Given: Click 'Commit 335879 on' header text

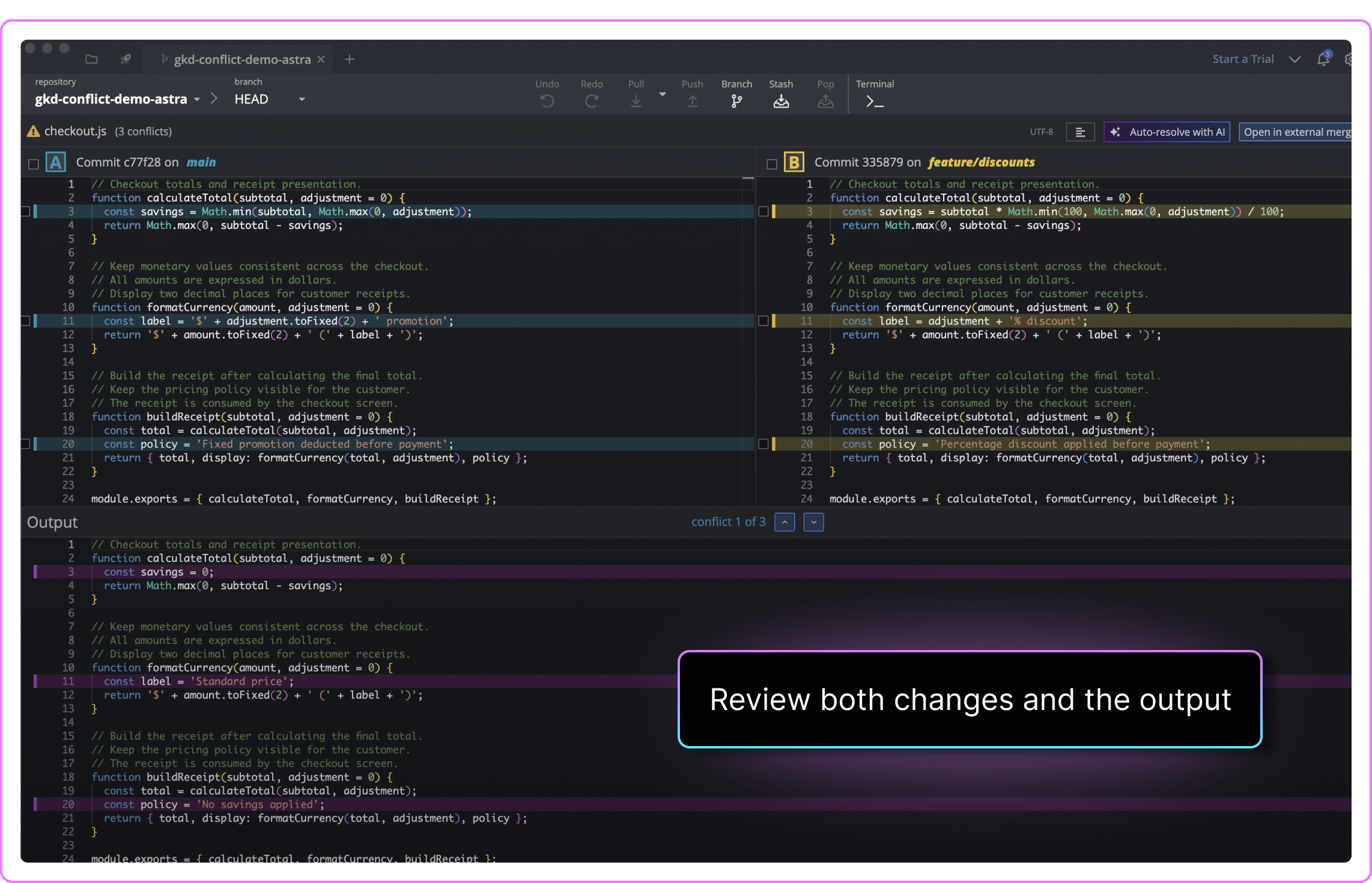Looking at the screenshot, I should (867, 162).
